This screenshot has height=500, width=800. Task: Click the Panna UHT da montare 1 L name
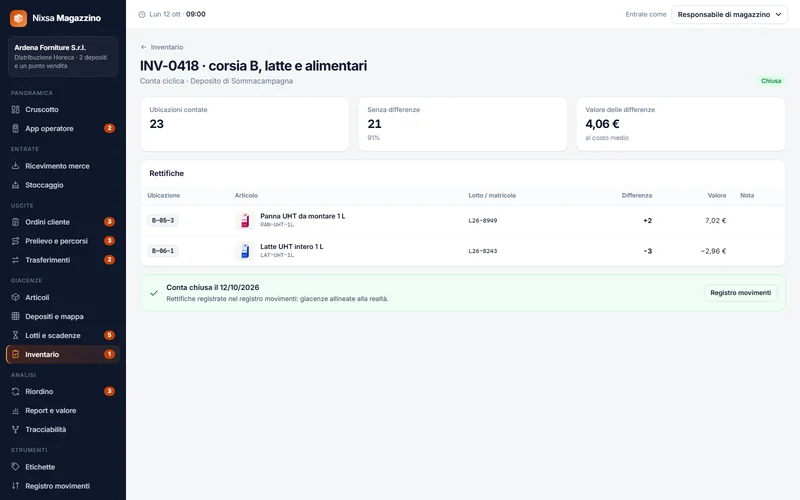point(303,216)
